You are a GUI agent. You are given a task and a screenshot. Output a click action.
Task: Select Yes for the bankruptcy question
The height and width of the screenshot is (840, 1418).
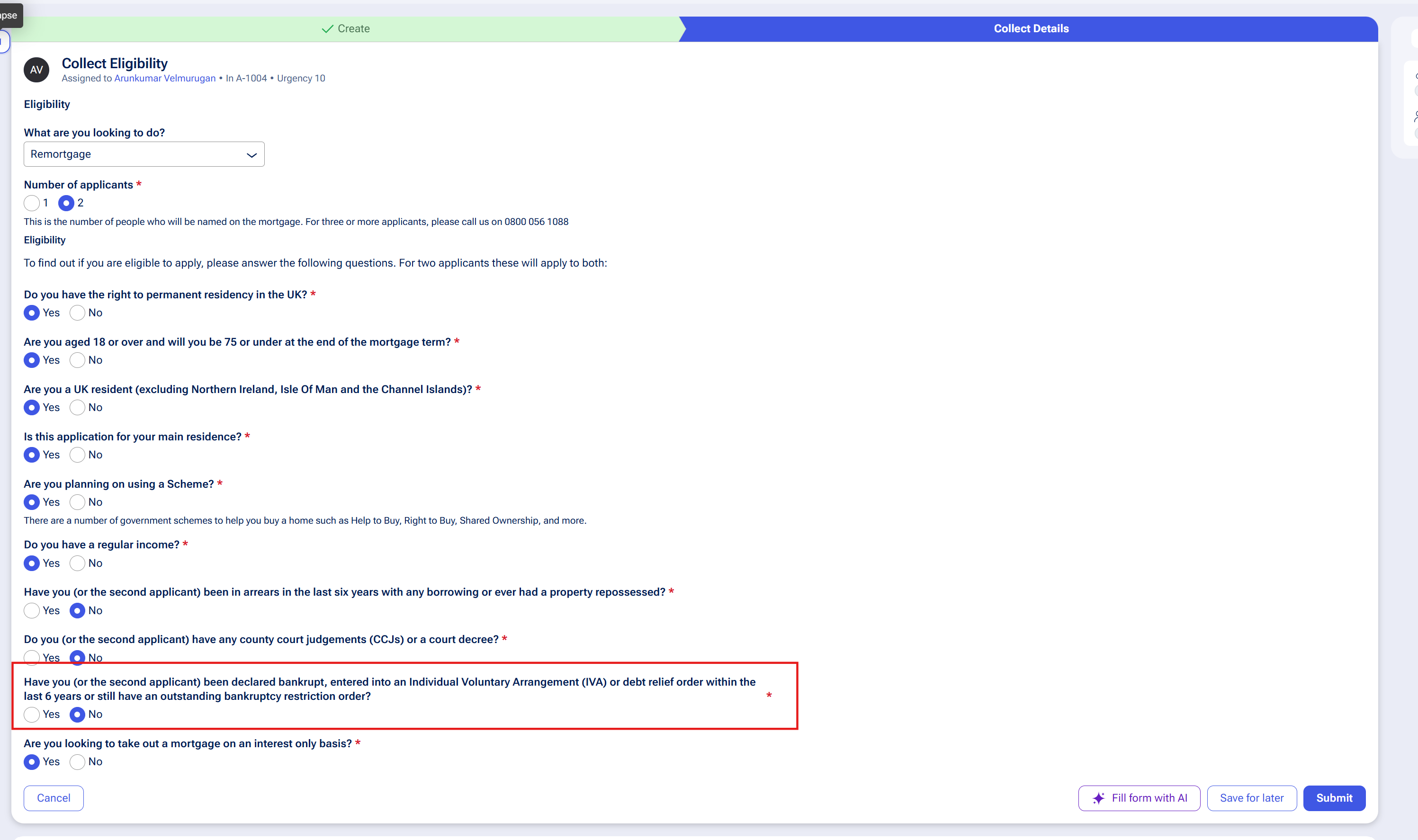pos(32,715)
